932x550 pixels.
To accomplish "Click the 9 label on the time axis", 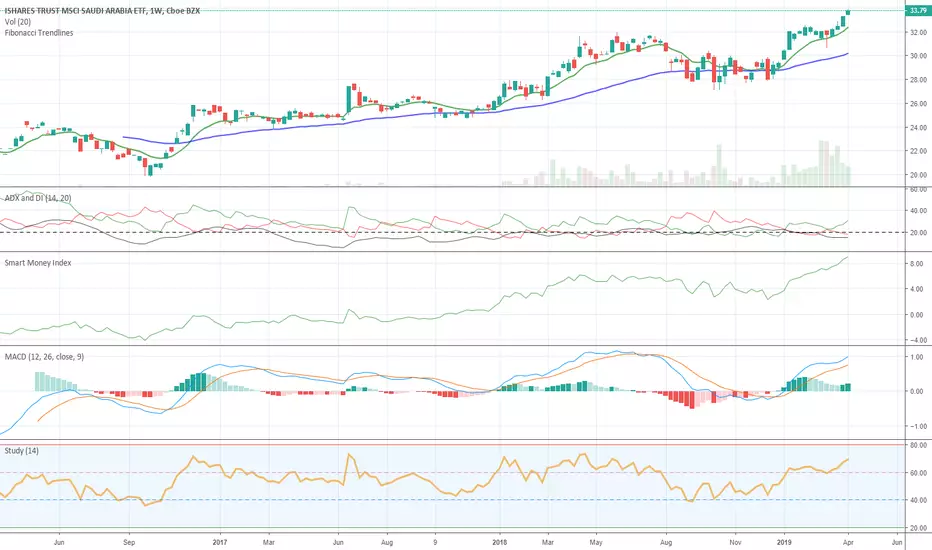I will (x=435, y=542).
